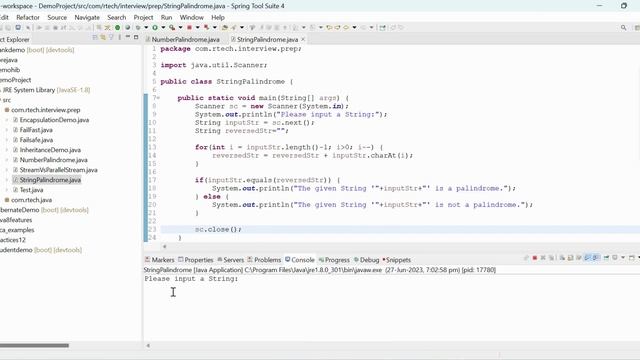Switch to the Snippets tab
This screenshot has width=640, height=360.
397,260
